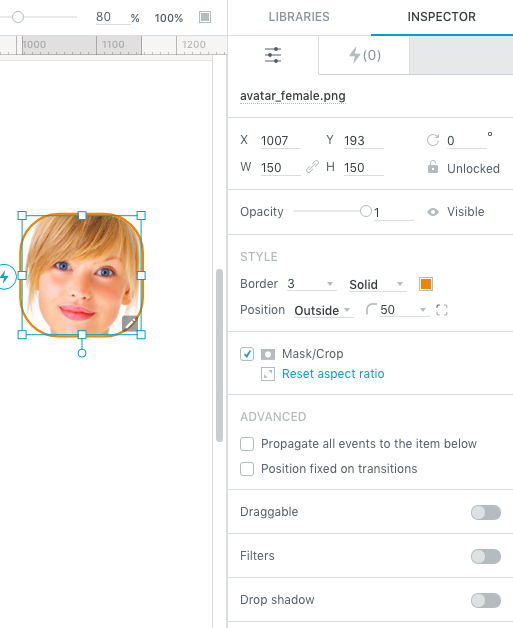Toggle the Visible eye icon

point(433,212)
